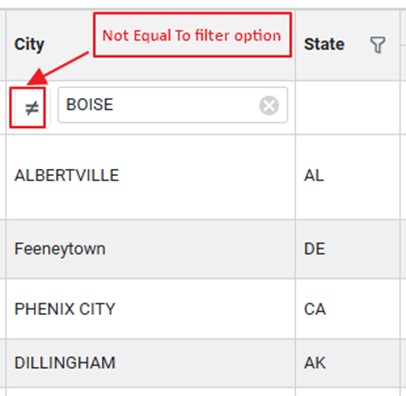Open the State column filter icon

(378, 45)
